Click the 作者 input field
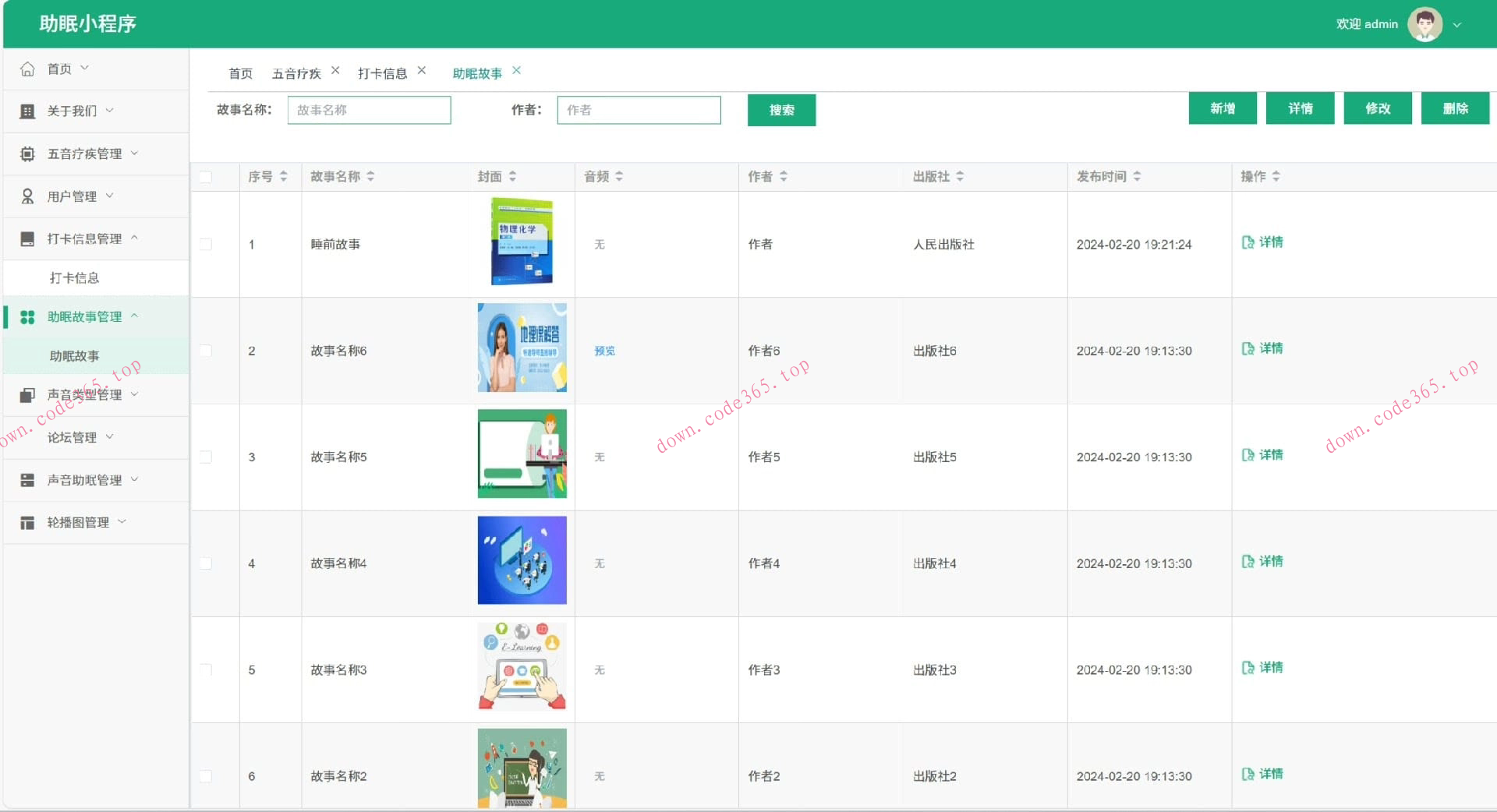This screenshot has height=812, width=1497. pyautogui.click(x=639, y=110)
